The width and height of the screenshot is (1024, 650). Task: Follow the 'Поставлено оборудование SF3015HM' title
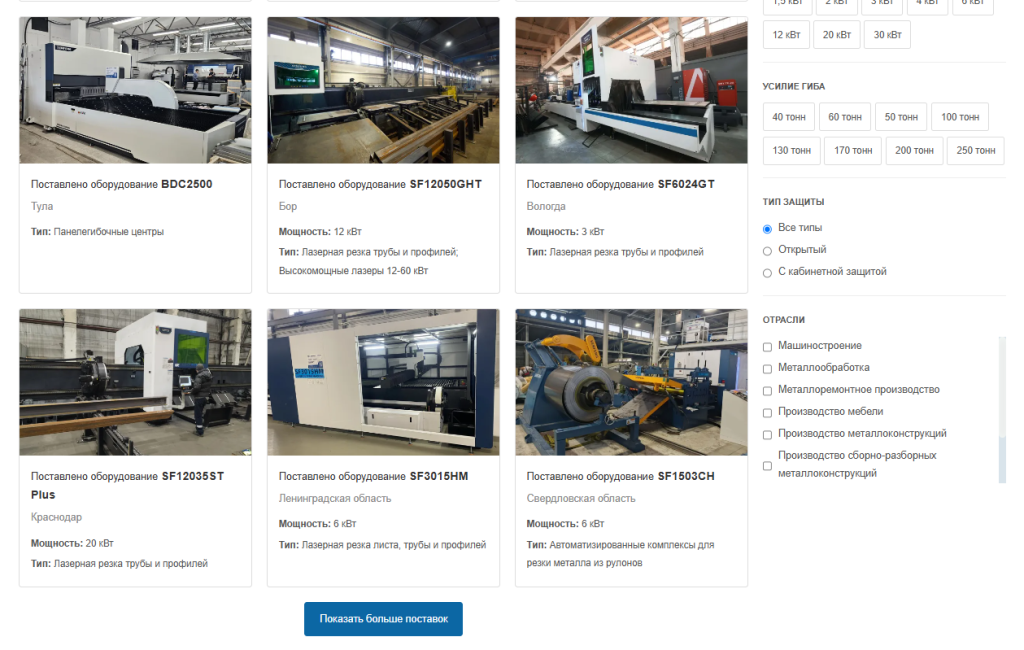[374, 476]
